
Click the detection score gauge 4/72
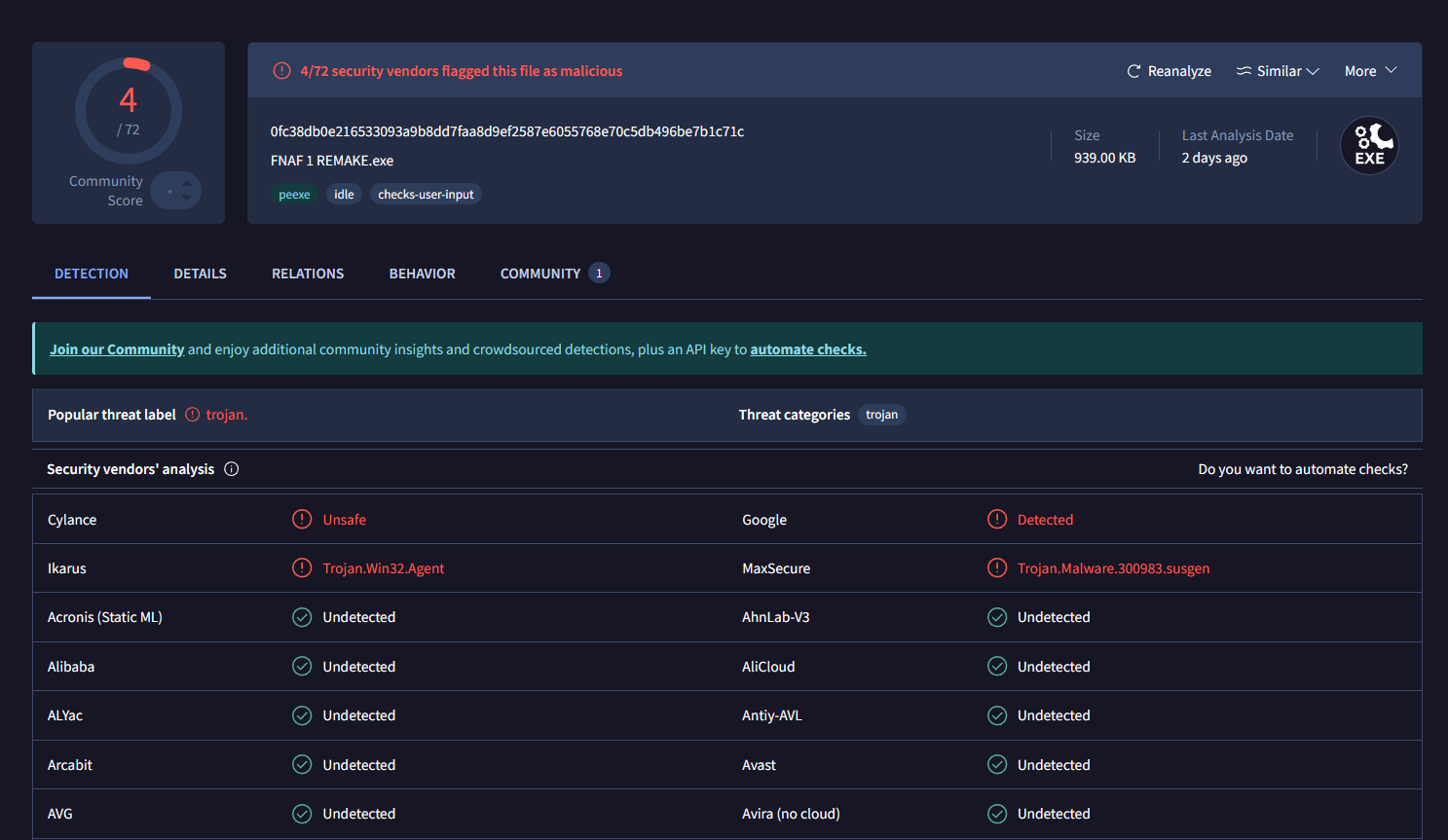(129, 111)
